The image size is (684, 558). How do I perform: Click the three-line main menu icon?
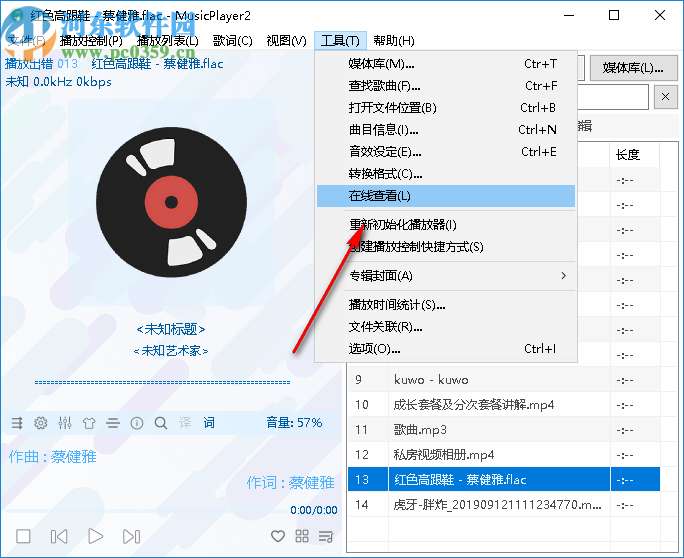(x=113, y=423)
